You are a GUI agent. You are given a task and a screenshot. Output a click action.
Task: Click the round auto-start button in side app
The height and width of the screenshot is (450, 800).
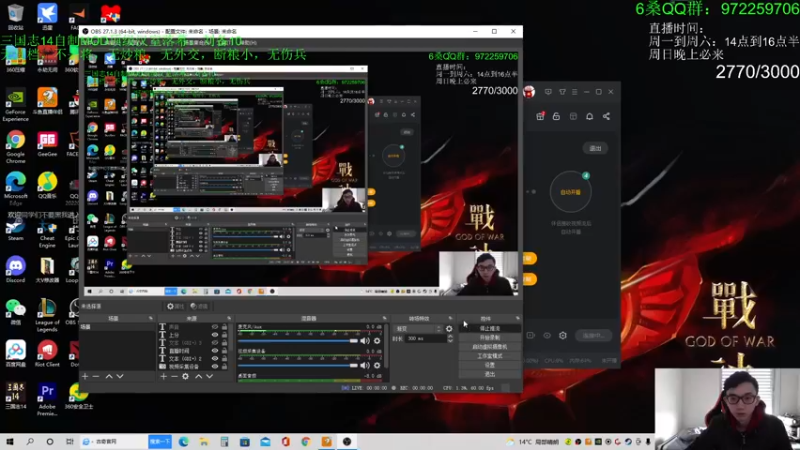pos(570,192)
